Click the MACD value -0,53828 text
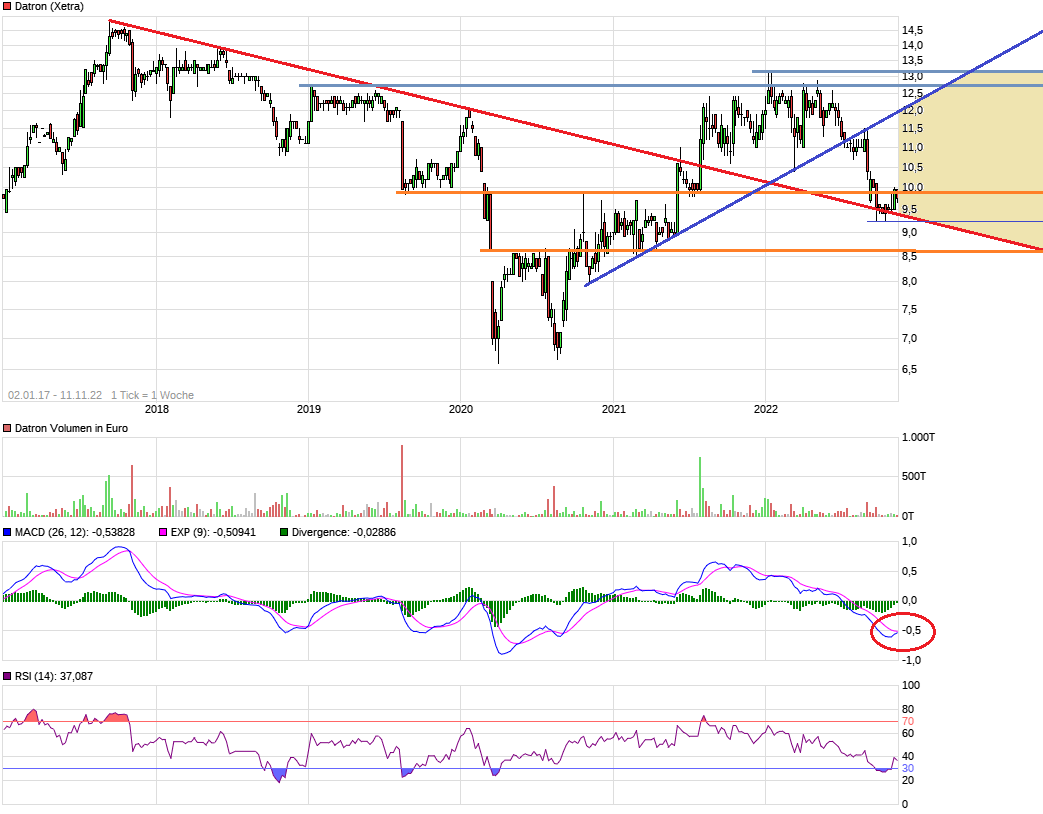1043x814 pixels. (x=107, y=532)
